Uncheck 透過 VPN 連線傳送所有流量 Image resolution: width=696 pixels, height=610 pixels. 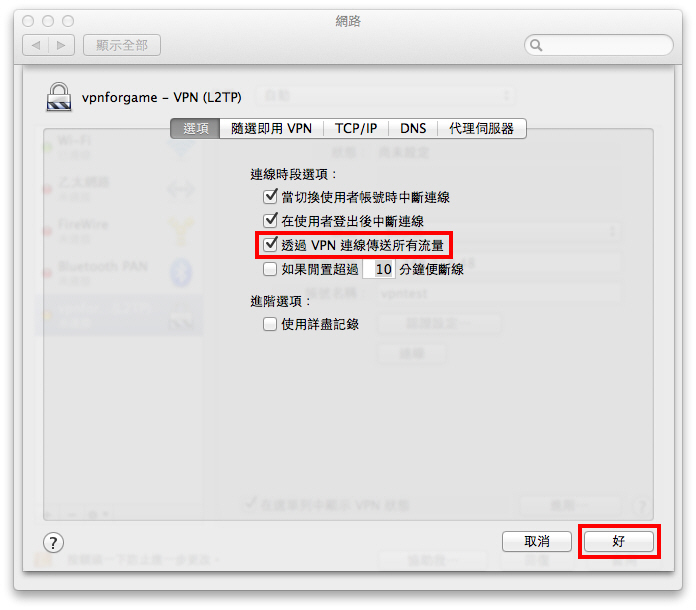(270, 245)
